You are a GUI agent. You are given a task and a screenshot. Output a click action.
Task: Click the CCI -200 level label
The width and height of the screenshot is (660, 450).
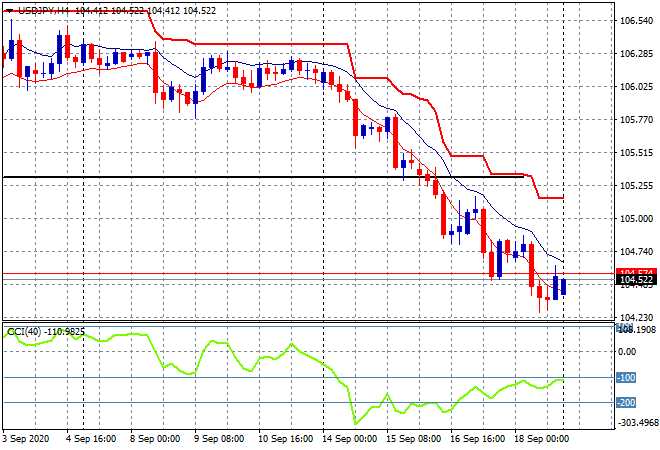tap(626, 403)
